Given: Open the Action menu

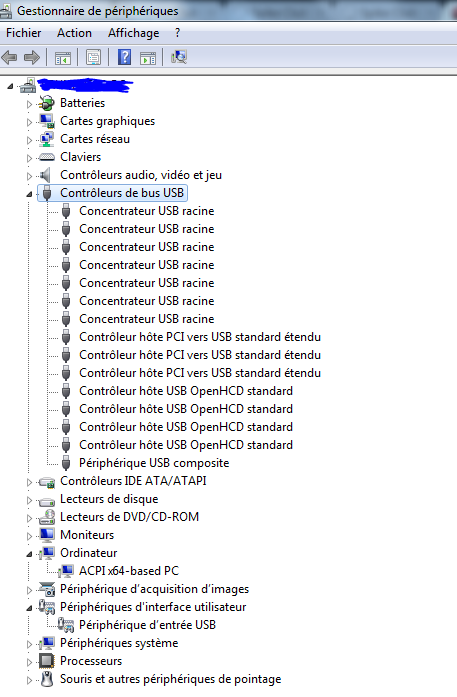Looking at the screenshot, I should coord(74,33).
